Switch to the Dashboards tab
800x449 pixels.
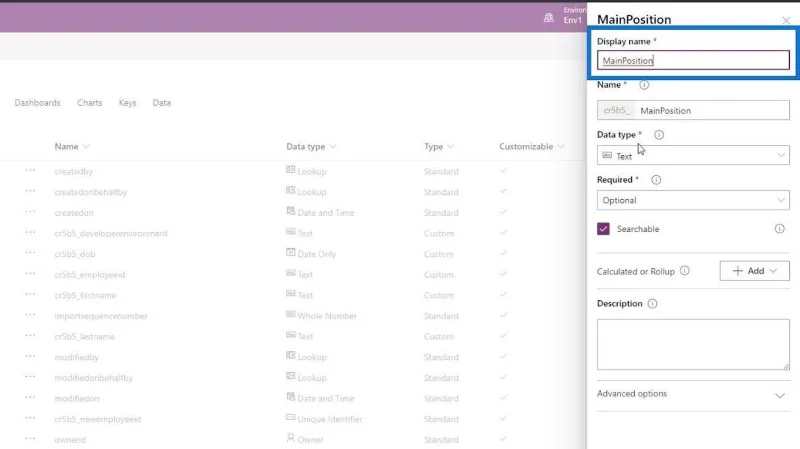tap(37, 103)
